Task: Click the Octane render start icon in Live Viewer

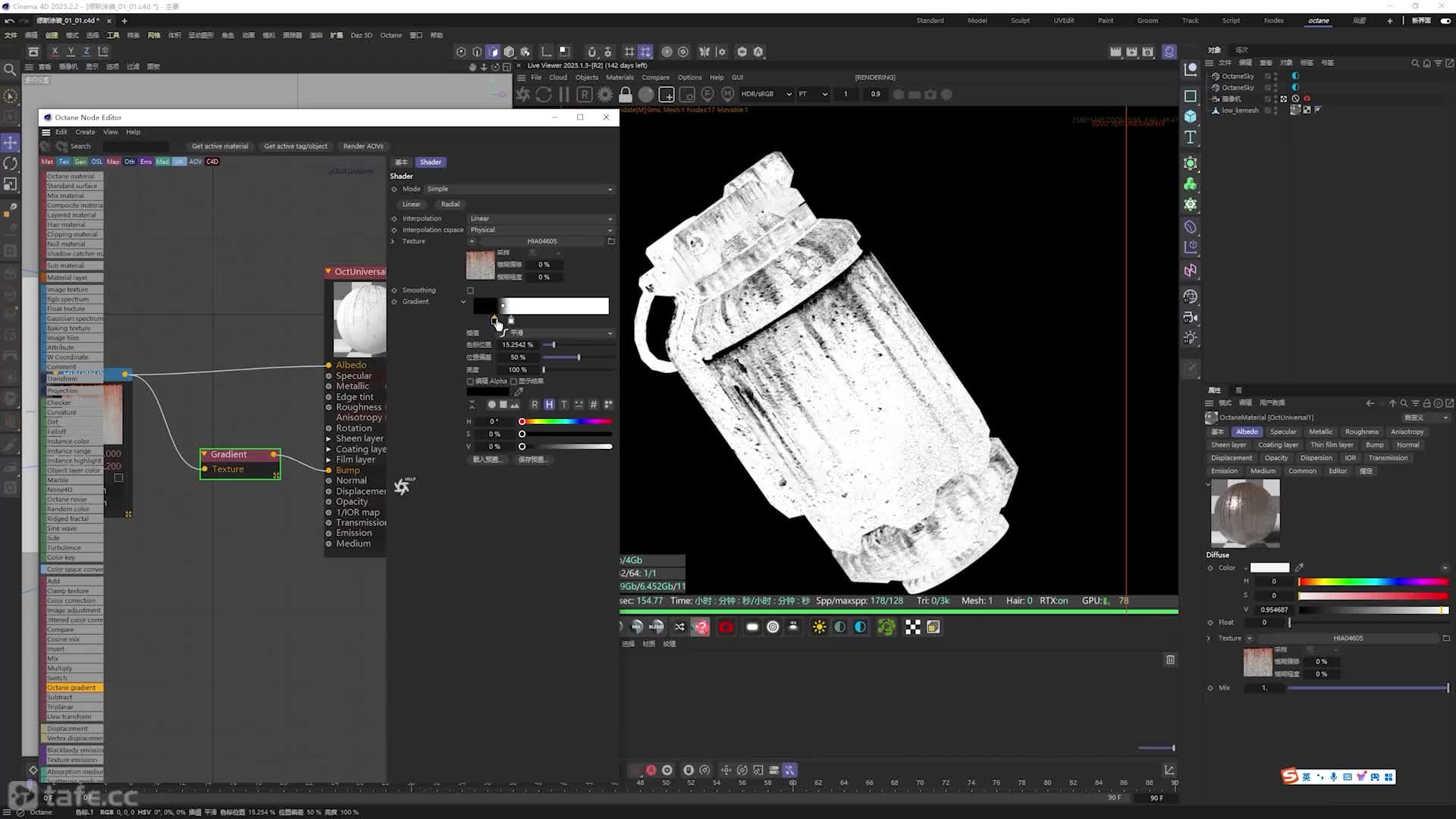Action: pyautogui.click(x=523, y=95)
